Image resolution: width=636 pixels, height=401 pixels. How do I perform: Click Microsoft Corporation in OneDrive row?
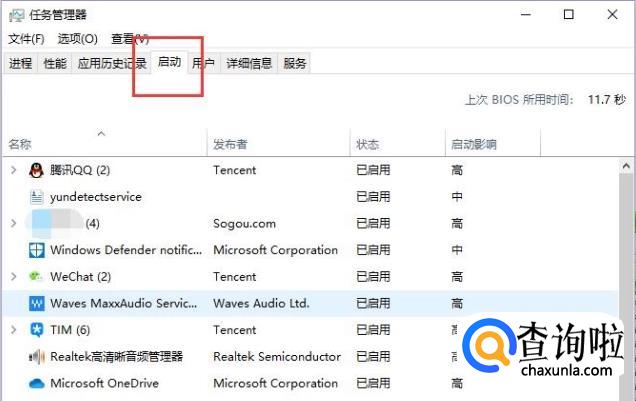[x=275, y=383]
